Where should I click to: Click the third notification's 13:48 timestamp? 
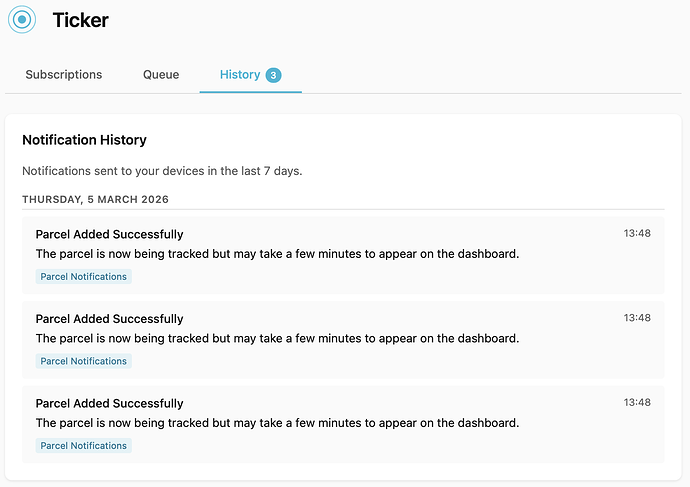pyautogui.click(x=637, y=402)
